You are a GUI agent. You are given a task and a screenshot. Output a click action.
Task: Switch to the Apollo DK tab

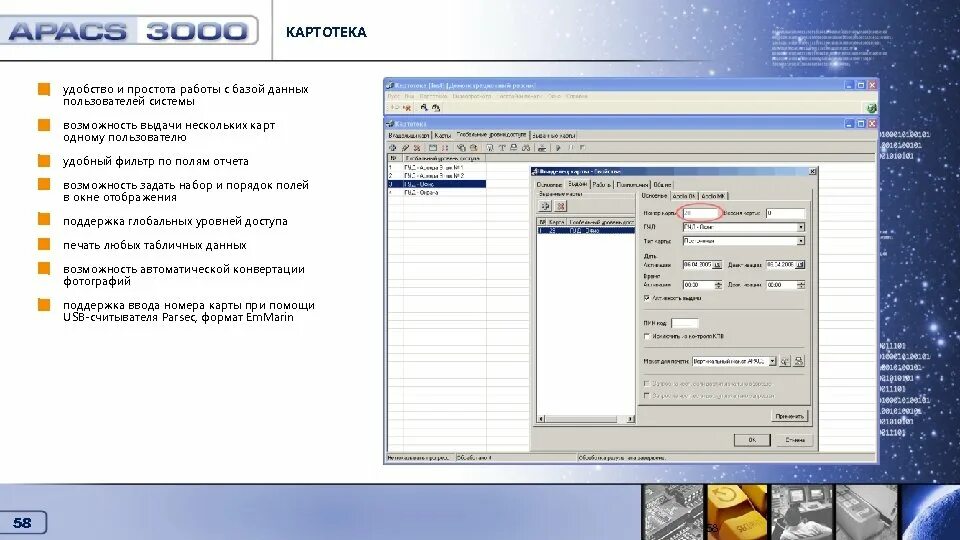(684, 196)
